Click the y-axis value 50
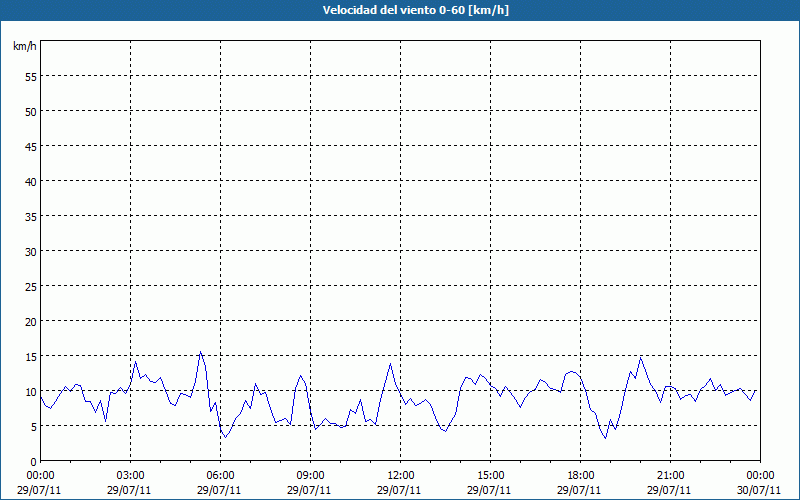The height and width of the screenshot is (500, 800). (31, 112)
